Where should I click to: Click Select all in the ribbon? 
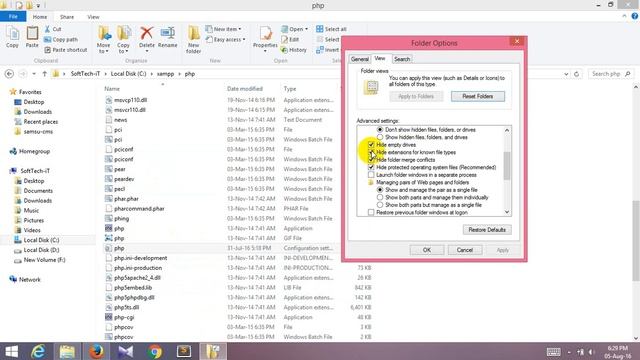[x=331, y=29]
